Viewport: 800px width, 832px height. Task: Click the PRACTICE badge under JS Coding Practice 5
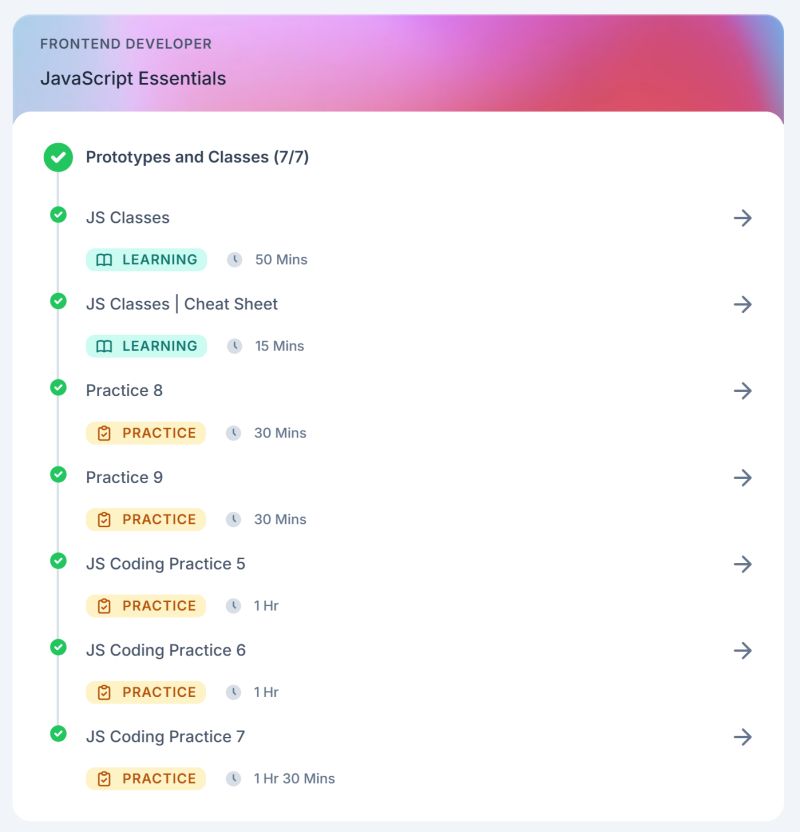tap(146, 605)
